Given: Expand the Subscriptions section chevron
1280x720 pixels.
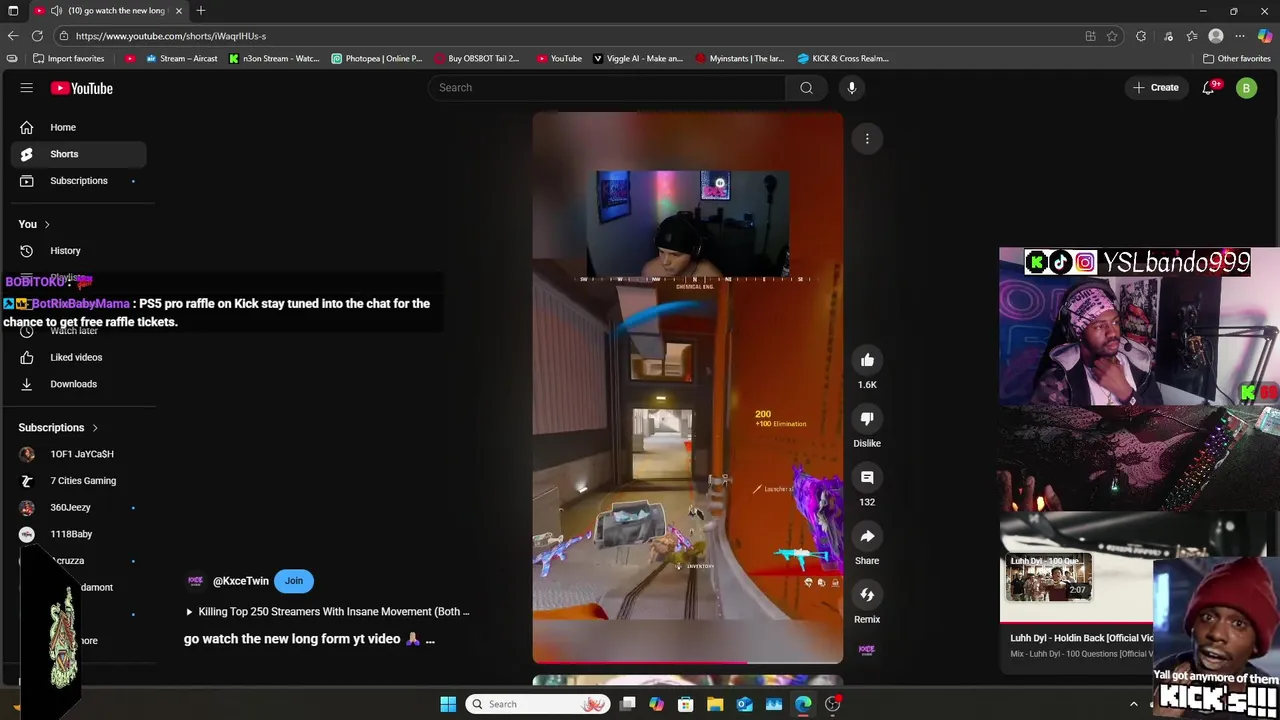Looking at the screenshot, I should point(95,428).
